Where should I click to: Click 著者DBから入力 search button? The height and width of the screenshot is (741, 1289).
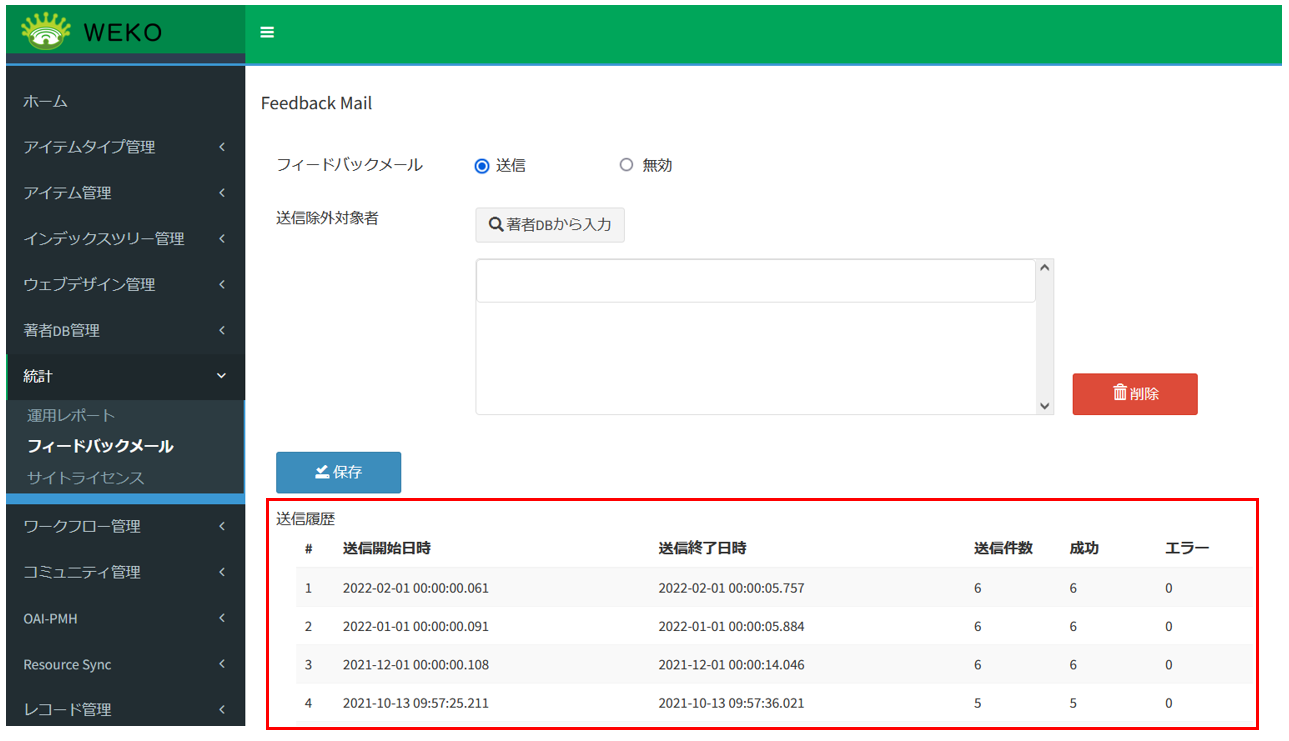point(550,225)
